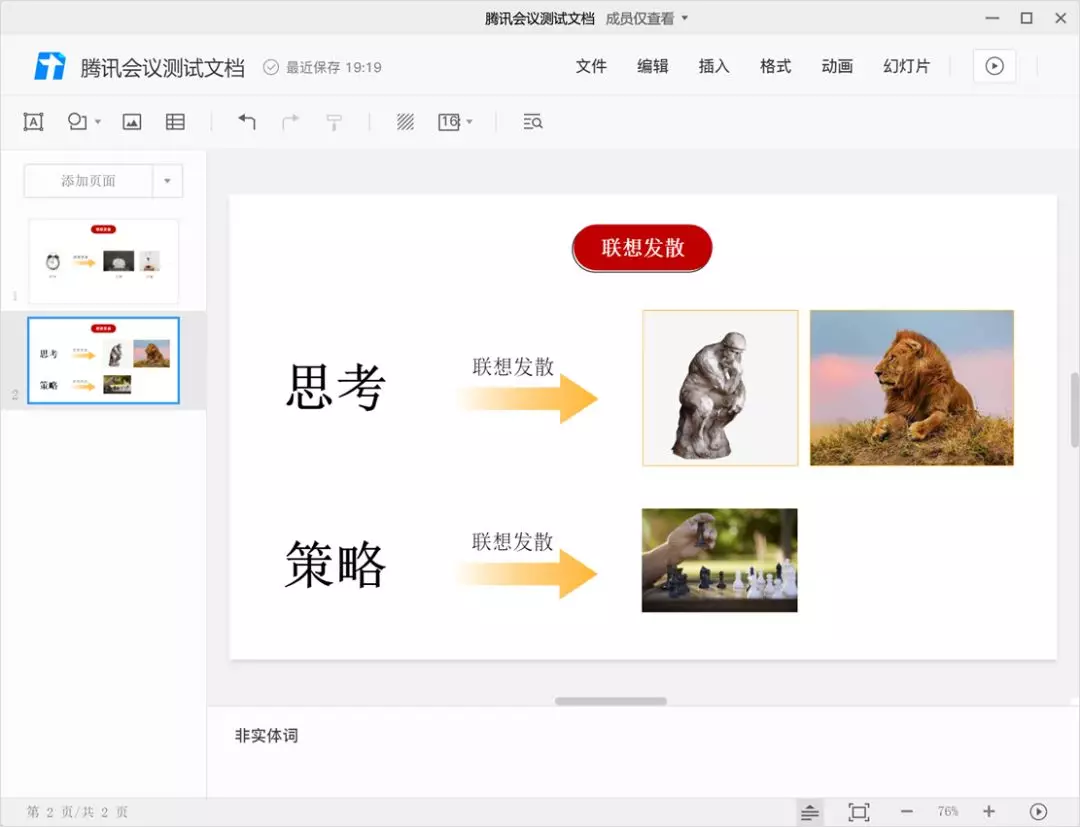Open the hatched background fill tool

(x=405, y=122)
